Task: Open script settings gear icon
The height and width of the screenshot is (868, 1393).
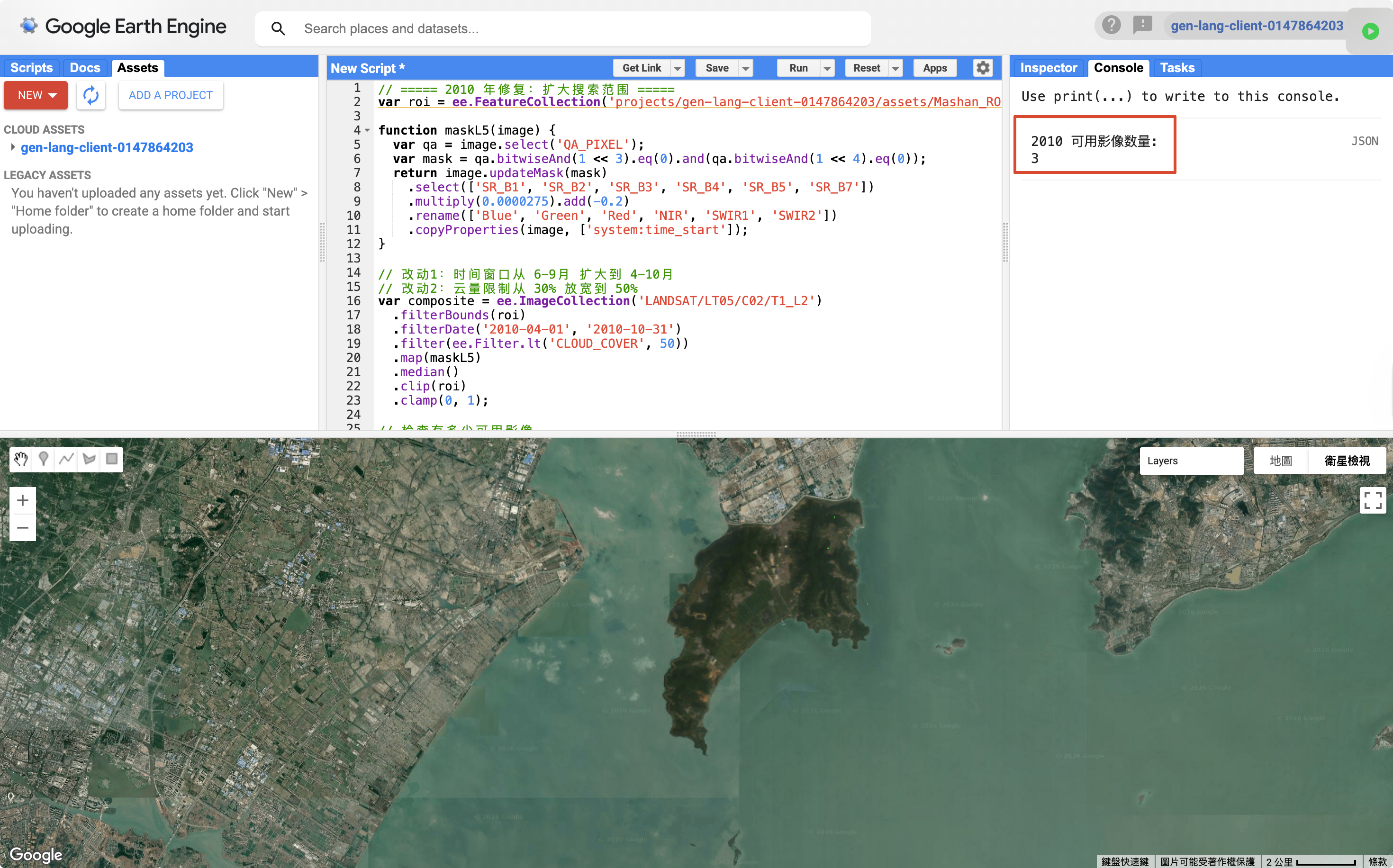Action: coord(983,68)
